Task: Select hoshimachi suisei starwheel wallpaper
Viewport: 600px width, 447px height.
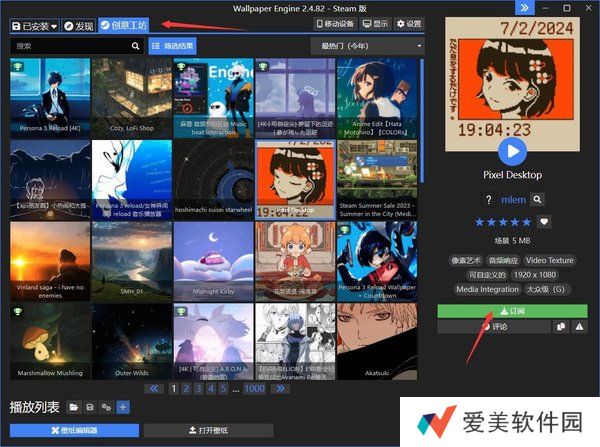Action: click(x=214, y=180)
